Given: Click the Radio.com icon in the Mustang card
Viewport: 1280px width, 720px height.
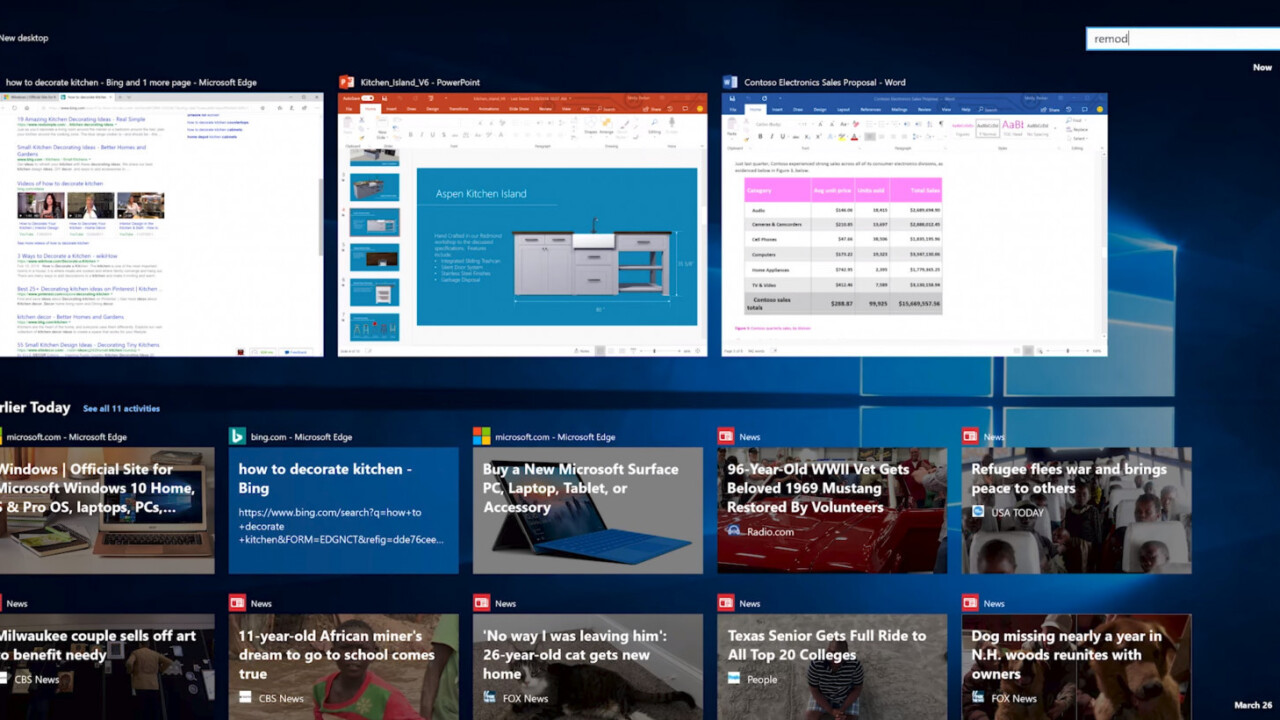Looking at the screenshot, I should [x=734, y=531].
